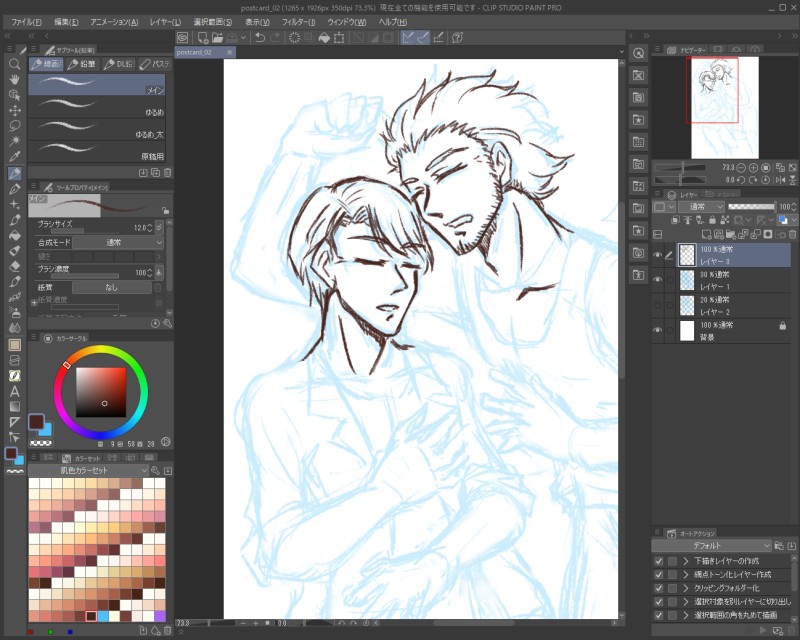The width and height of the screenshot is (800, 640).
Task: Select the メイン brush preset
Action: [96, 84]
